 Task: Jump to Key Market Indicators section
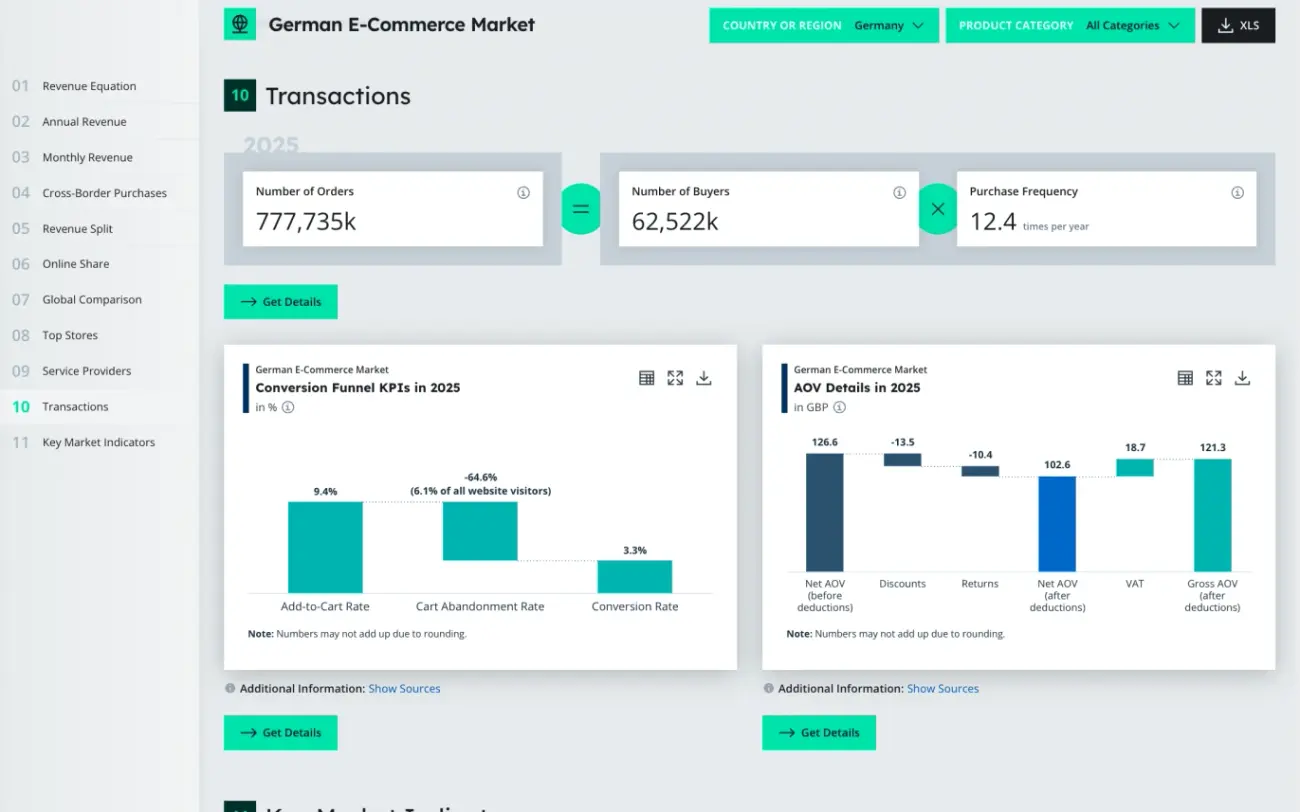100,442
